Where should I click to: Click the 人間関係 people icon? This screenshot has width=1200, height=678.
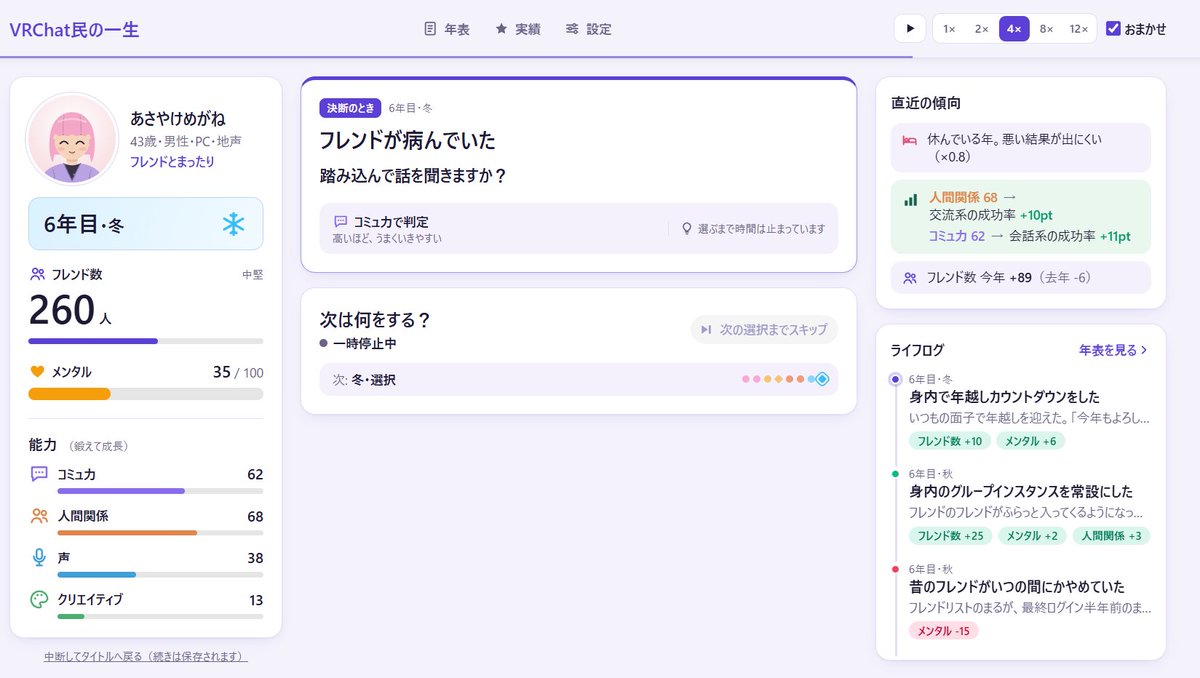[x=39, y=516]
